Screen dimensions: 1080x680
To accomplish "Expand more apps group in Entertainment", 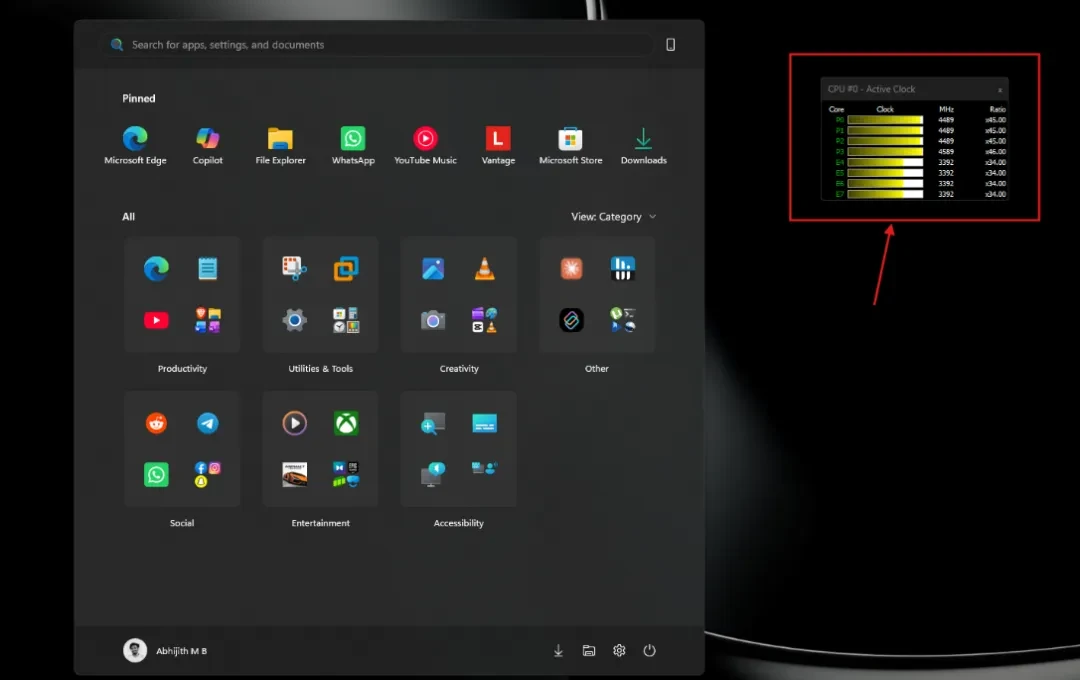I will (x=346, y=475).
